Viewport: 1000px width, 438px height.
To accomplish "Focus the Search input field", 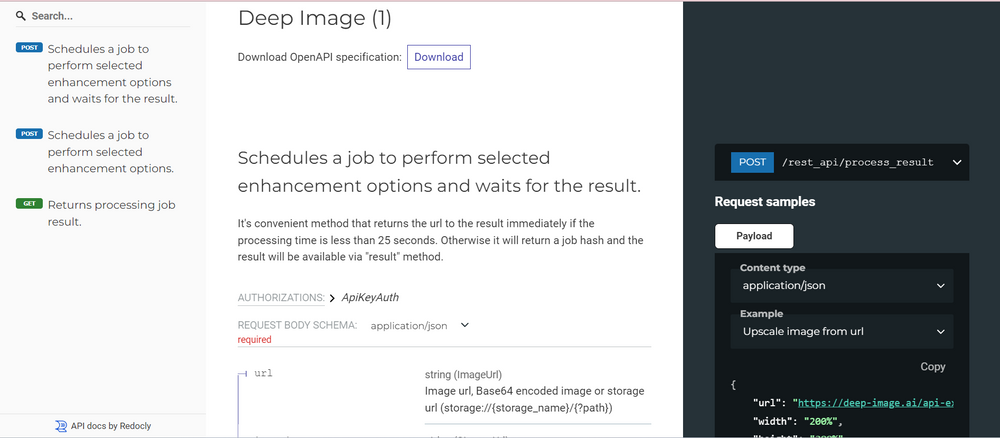I will 110,16.
